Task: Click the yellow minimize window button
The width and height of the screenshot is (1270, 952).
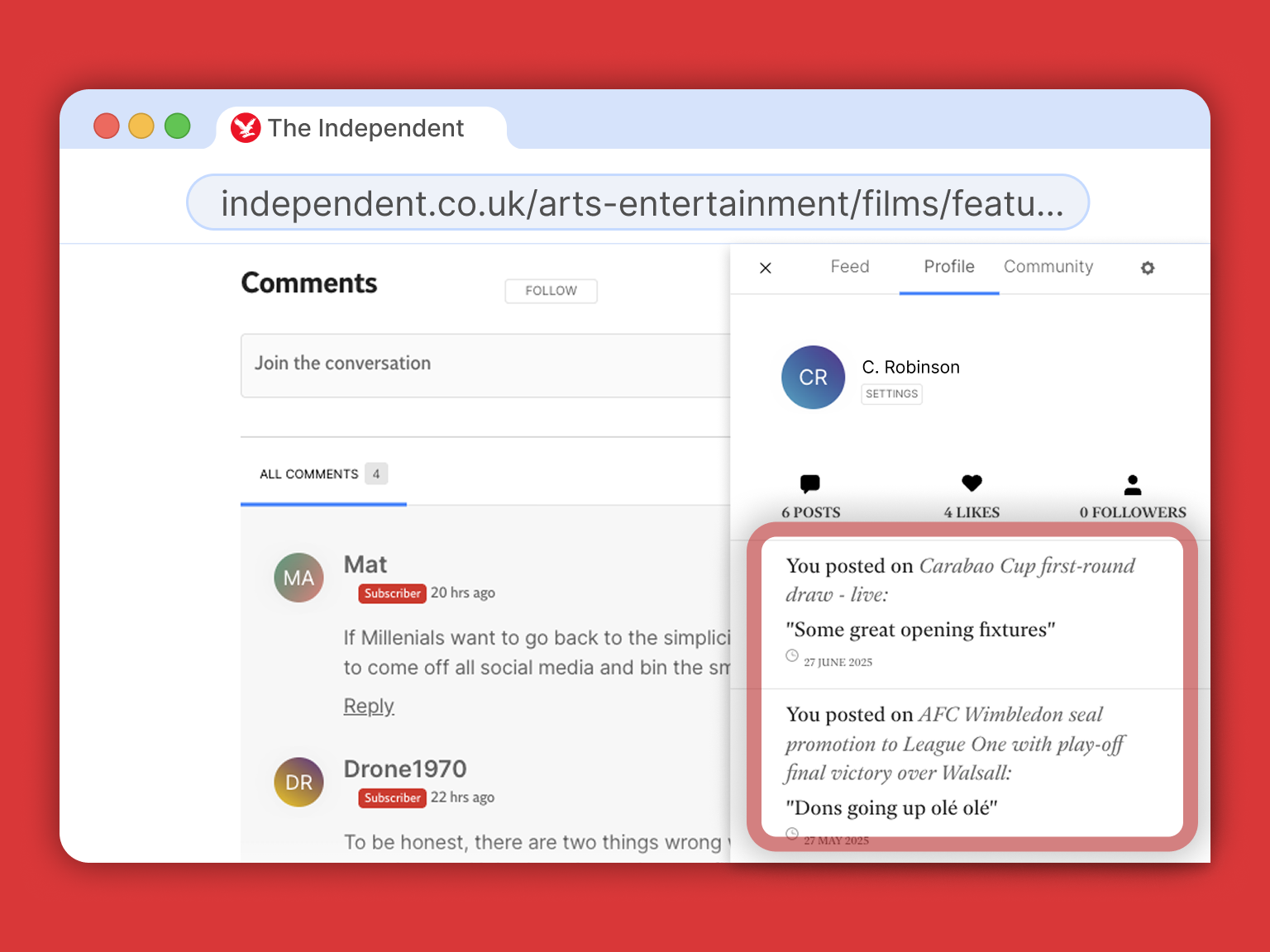Action: pos(141,126)
